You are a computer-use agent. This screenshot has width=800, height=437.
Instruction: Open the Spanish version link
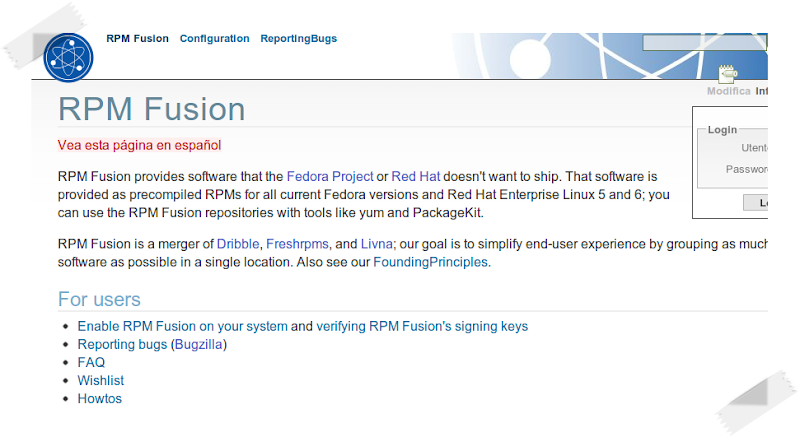click(x=139, y=145)
